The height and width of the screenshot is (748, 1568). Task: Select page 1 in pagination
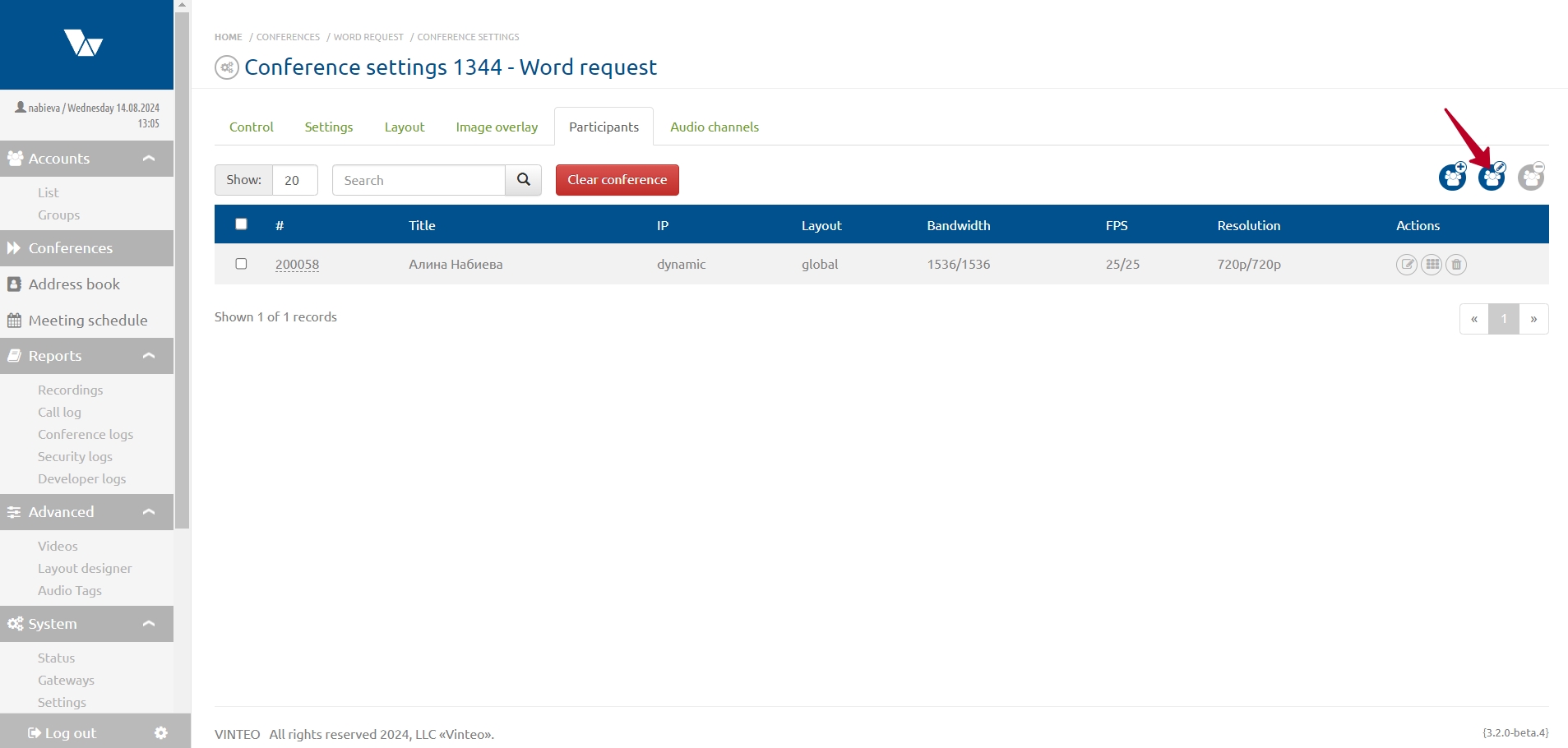[1504, 319]
